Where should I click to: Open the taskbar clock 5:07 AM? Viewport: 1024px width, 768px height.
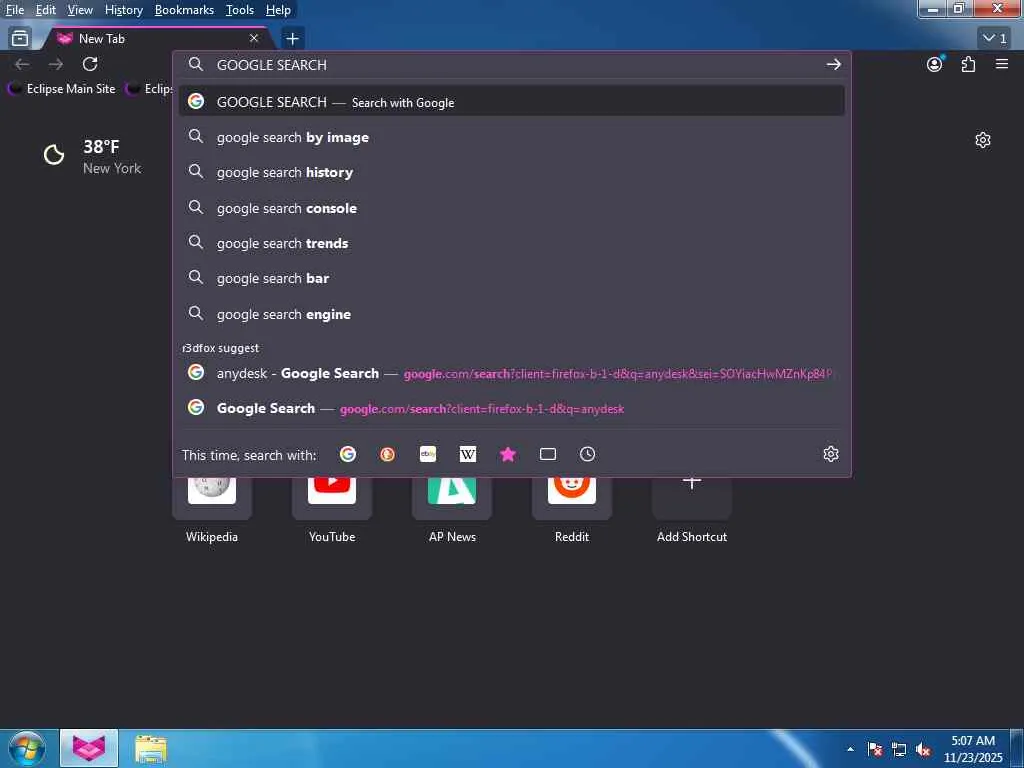tap(973, 749)
